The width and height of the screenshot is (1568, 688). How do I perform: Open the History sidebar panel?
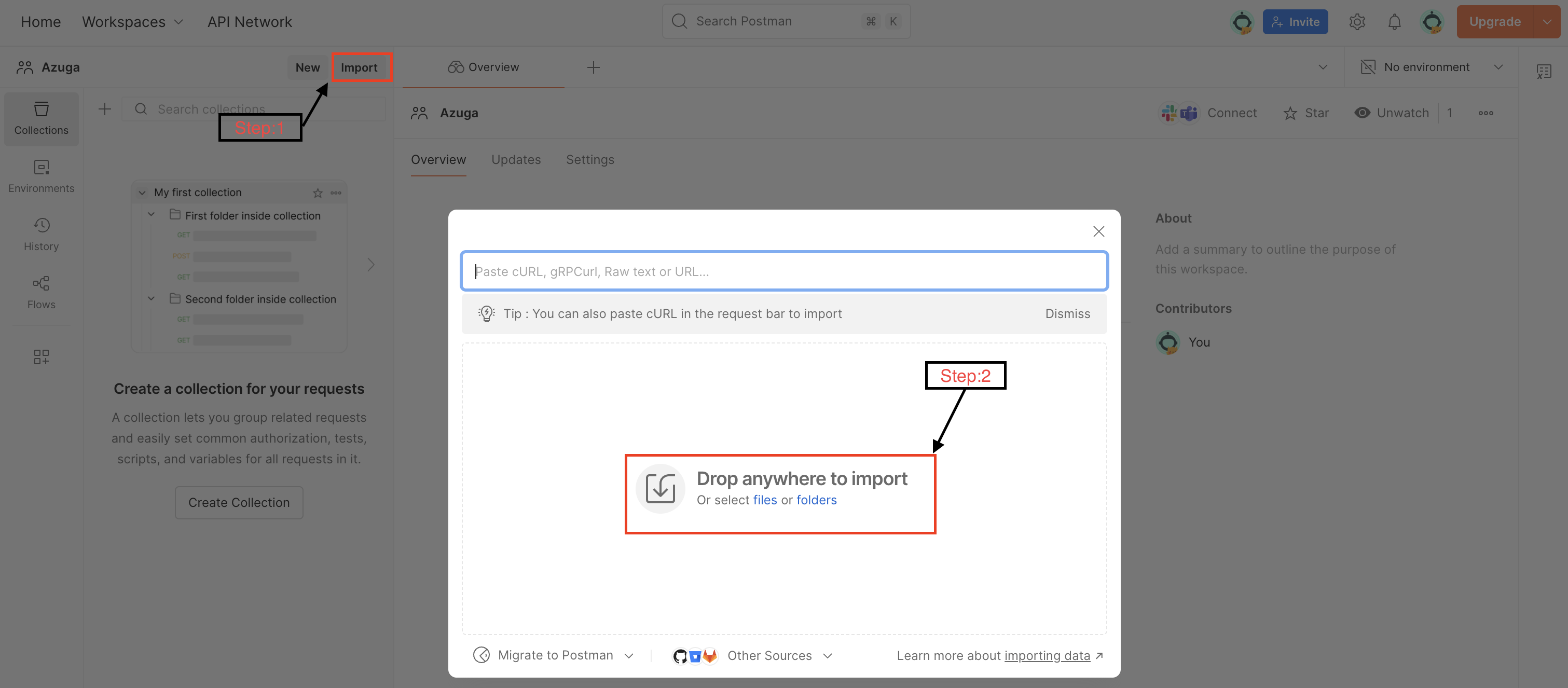[x=42, y=234]
